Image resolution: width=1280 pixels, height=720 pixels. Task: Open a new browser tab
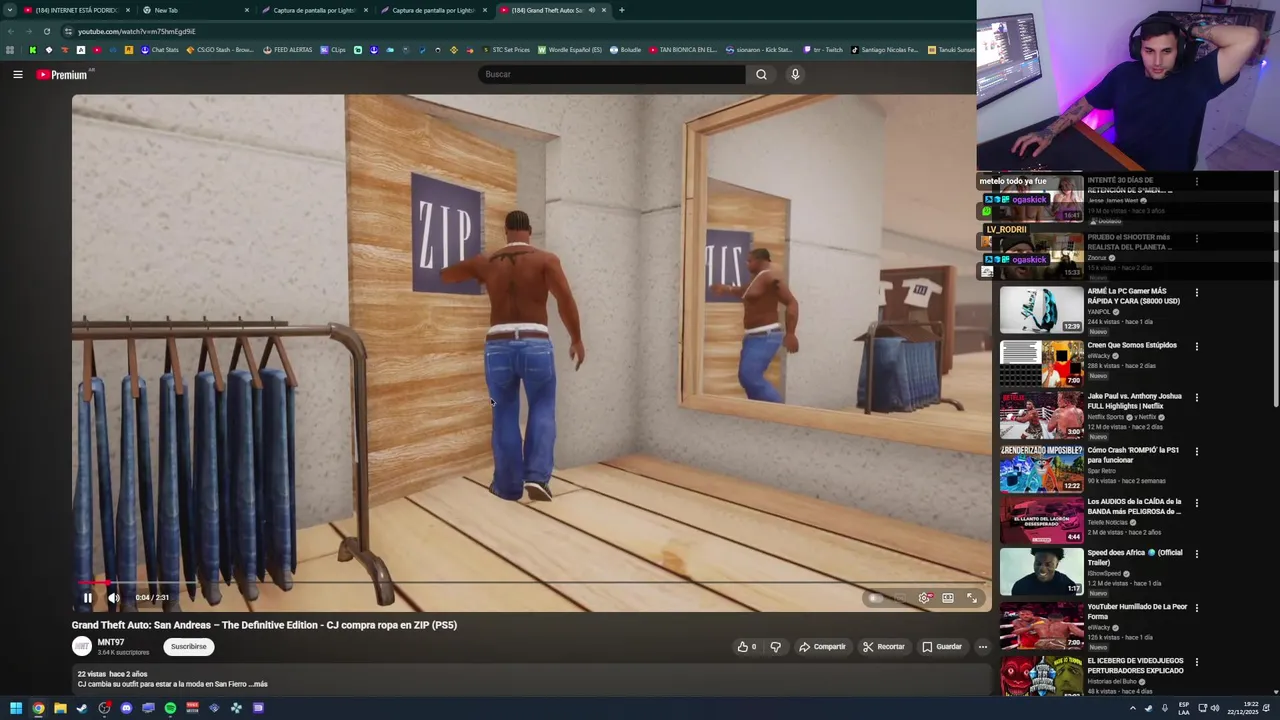click(x=622, y=10)
